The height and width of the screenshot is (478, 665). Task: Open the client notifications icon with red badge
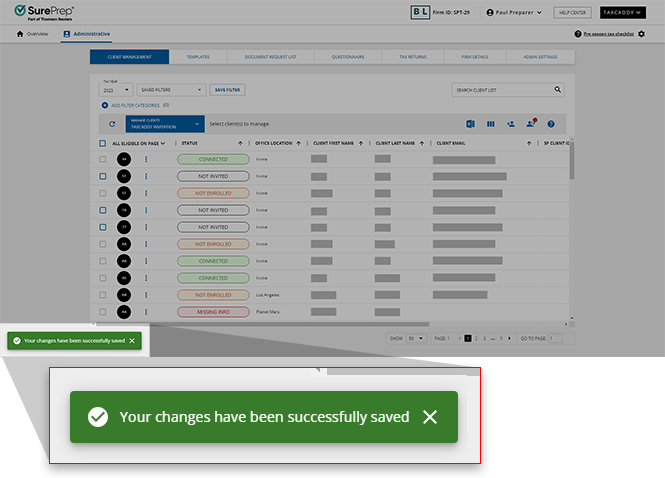pyautogui.click(x=531, y=123)
